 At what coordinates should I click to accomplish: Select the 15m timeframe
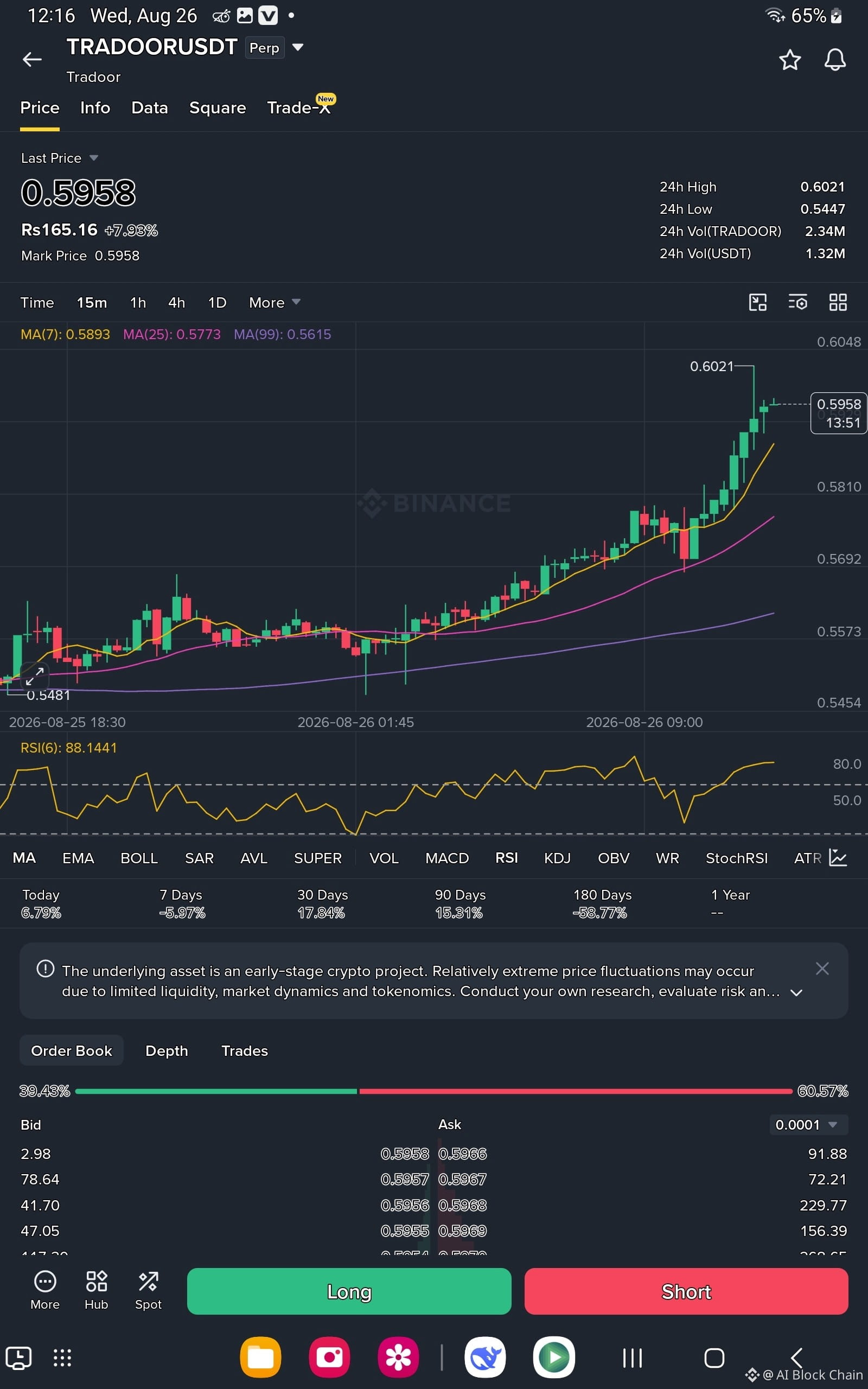92,302
